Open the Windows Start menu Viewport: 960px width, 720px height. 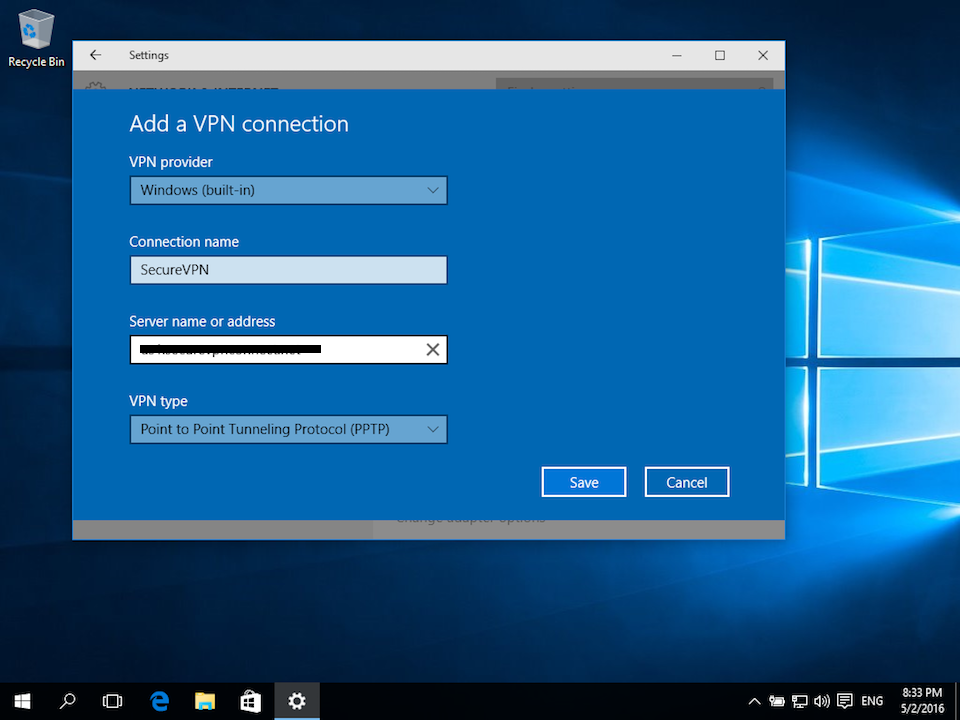pyautogui.click(x=21, y=701)
